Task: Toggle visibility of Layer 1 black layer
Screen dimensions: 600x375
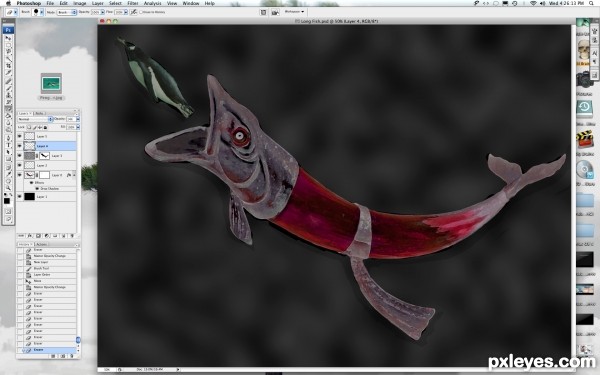Action: (20, 197)
